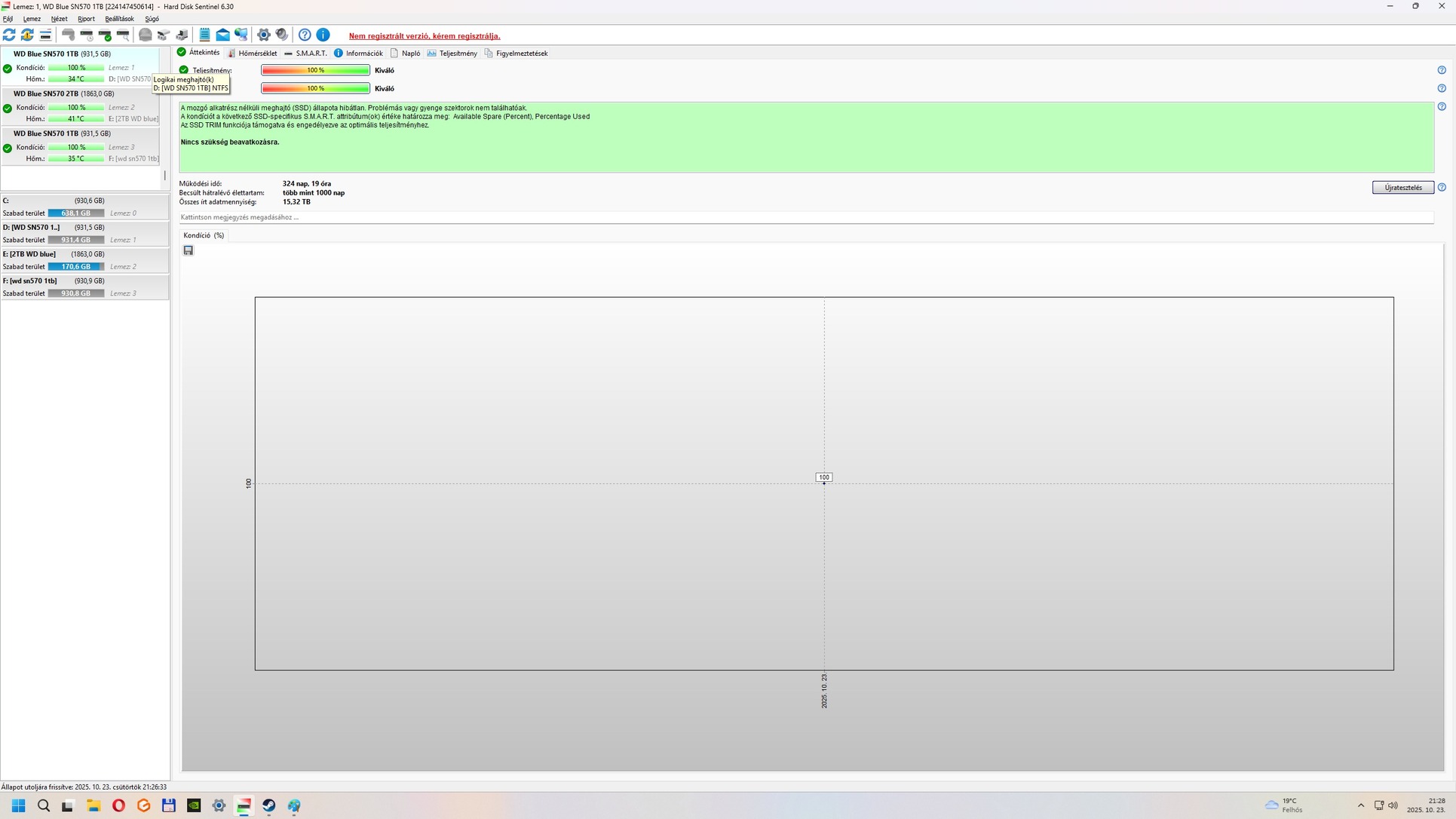Click the speaker sound alert icon
The image size is (1456, 819).
pos(281,35)
